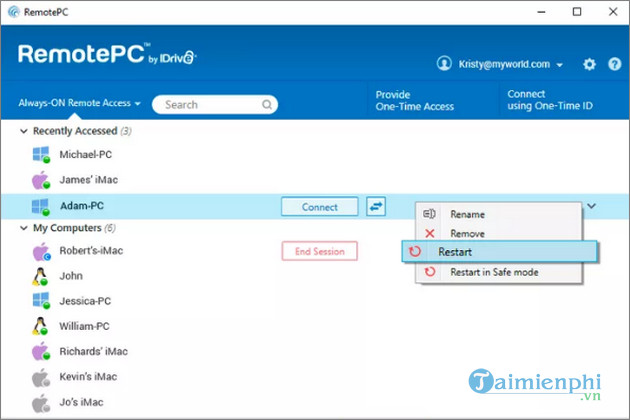Click the gray Apple icon beside Kevin's iMac

coord(41,377)
